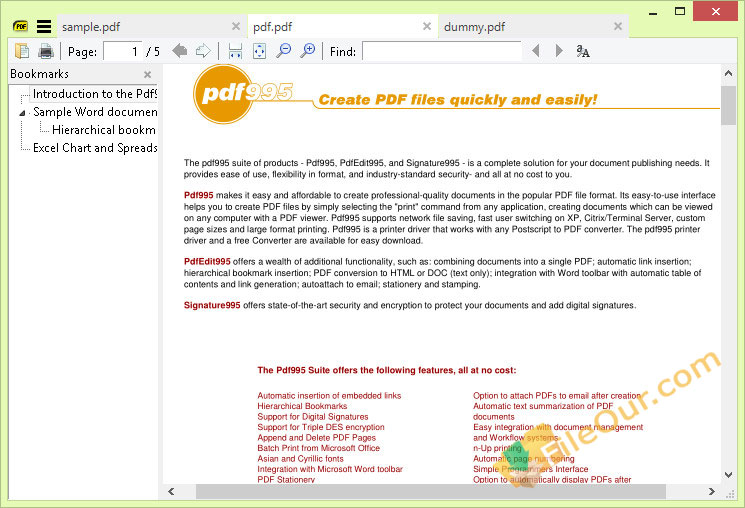
Task: Click the Find search field
Action: click(x=442, y=51)
